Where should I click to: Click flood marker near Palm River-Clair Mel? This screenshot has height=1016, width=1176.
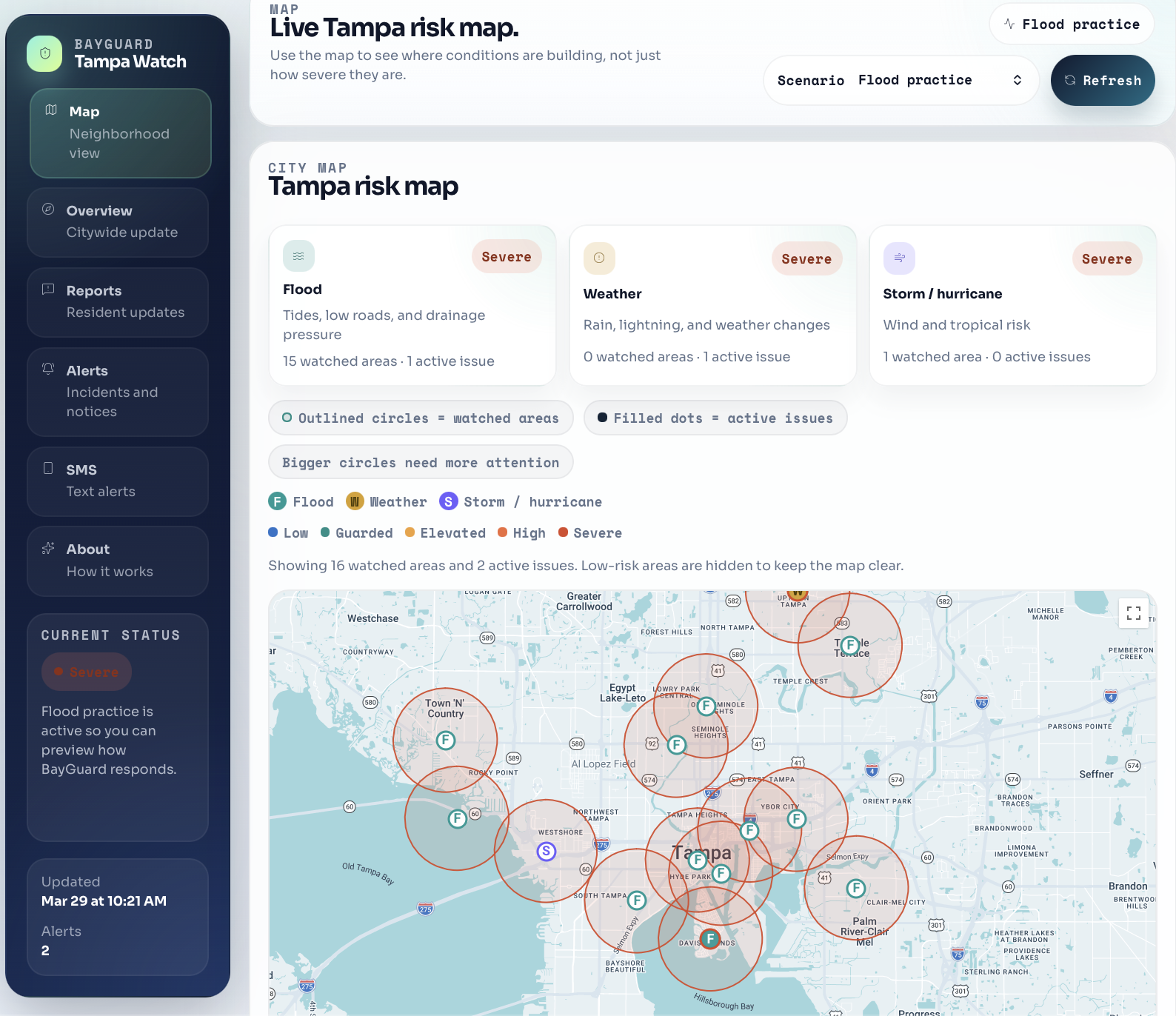coord(856,888)
